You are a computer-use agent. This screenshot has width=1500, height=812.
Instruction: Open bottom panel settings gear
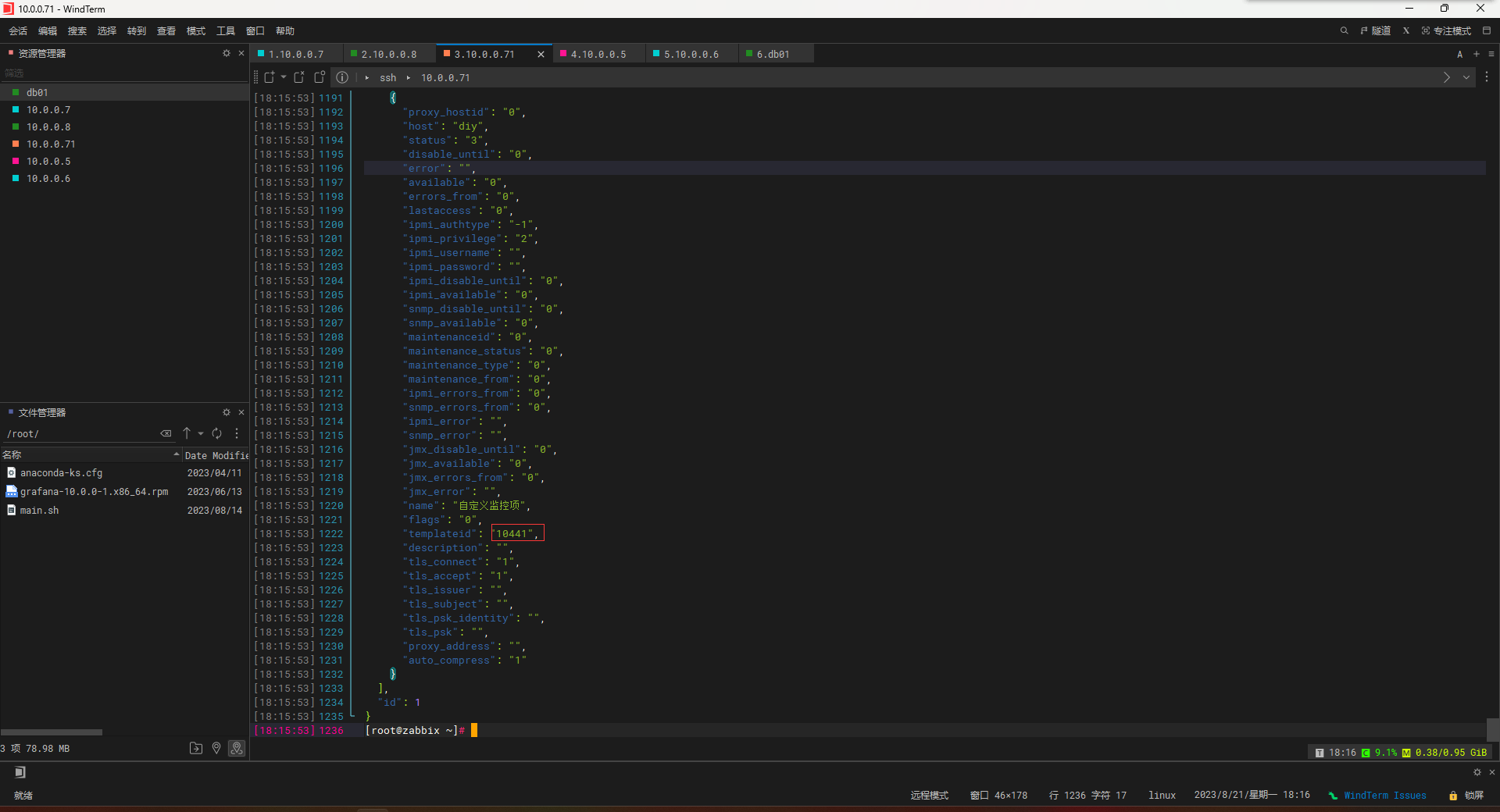[1477, 771]
